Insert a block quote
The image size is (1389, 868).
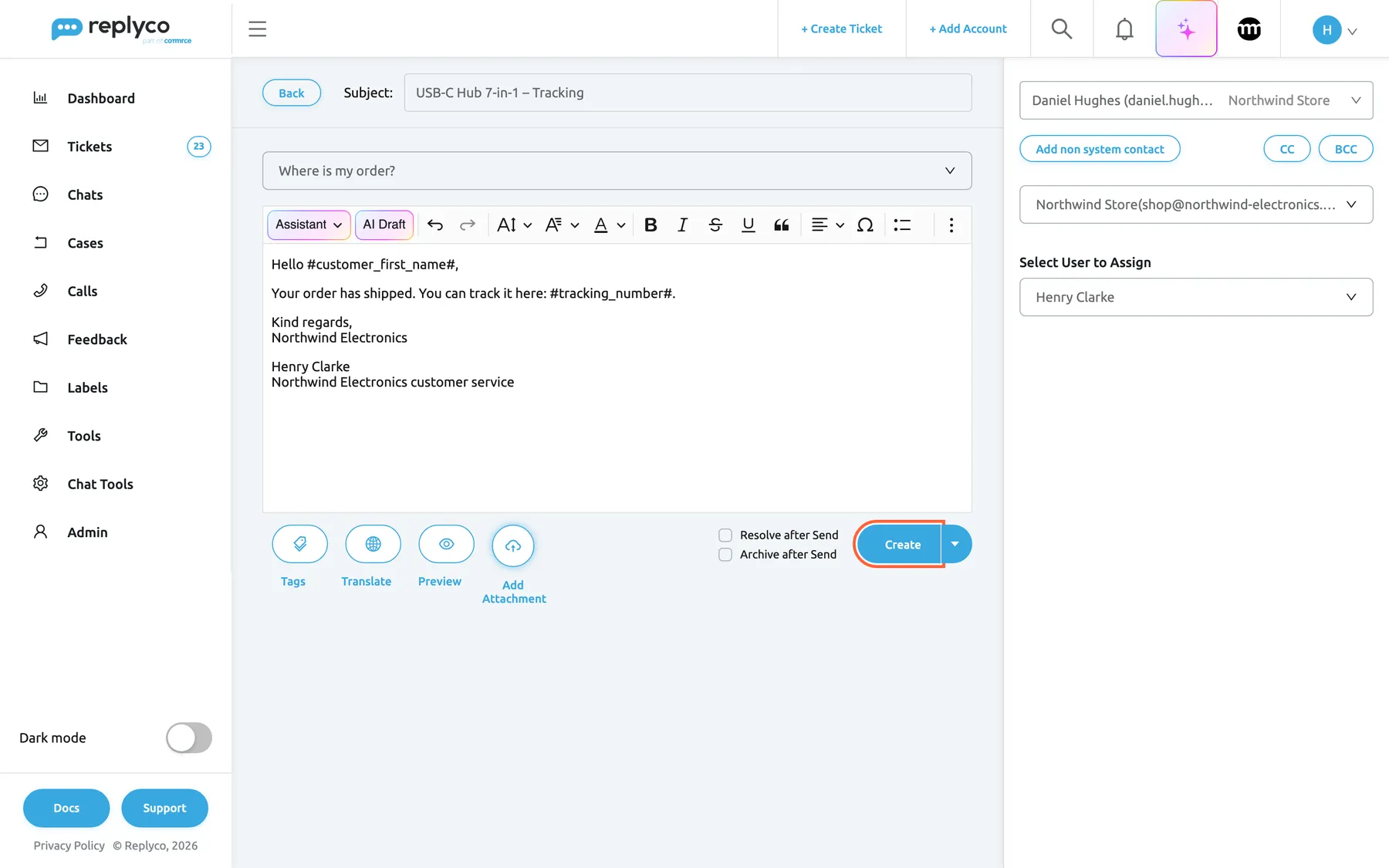781,225
